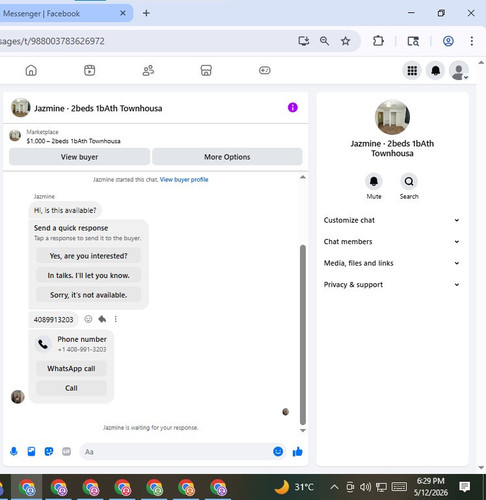The width and height of the screenshot is (486, 500).
Task: Open the taskbar volume speaker icon
Action: (x=365, y=487)
